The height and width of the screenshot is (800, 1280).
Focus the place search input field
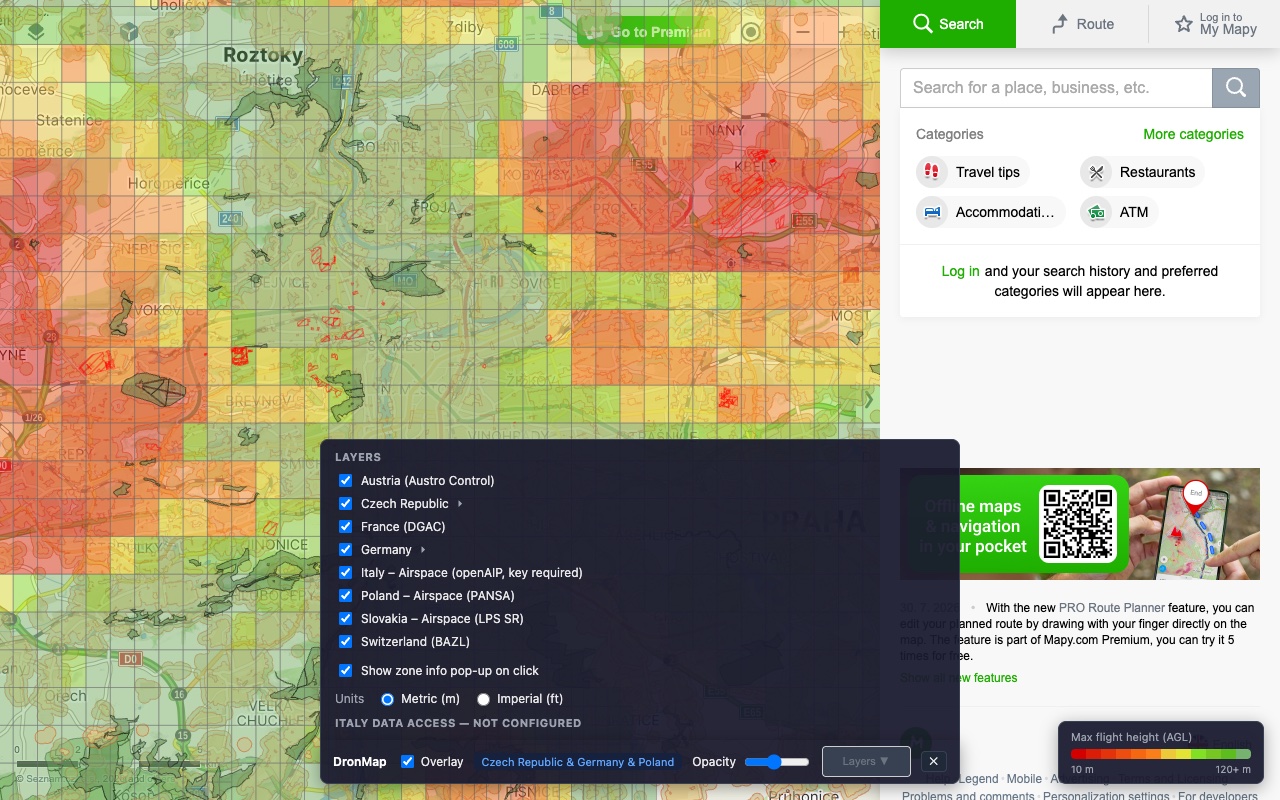coord(1056,88)
